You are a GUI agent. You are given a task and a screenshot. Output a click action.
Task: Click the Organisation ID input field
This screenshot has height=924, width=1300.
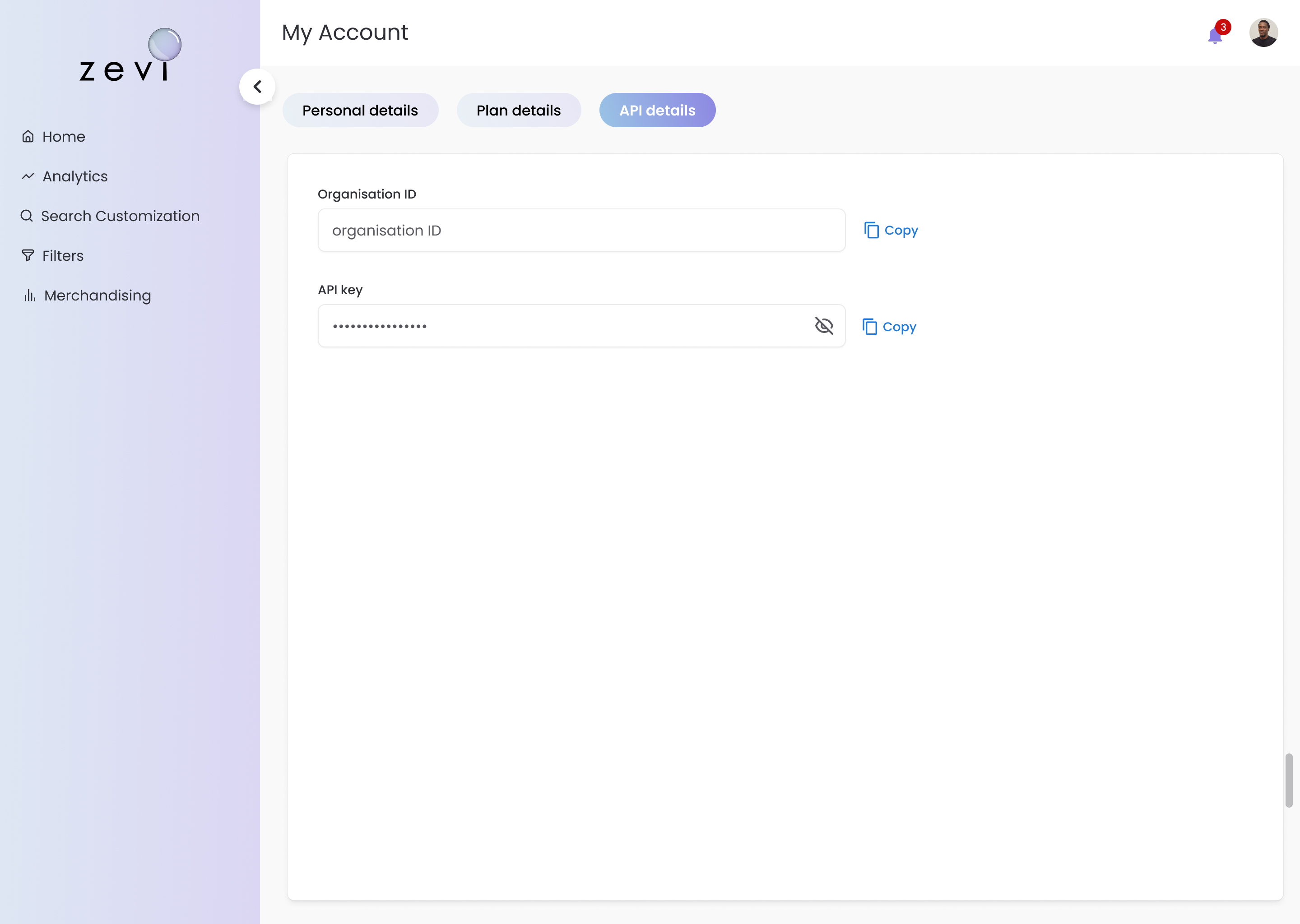[580, 230]
